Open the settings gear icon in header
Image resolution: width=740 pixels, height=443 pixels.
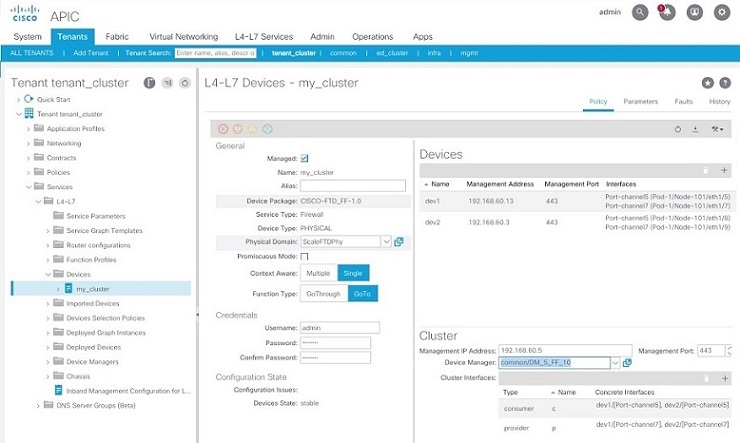point(722,12)
